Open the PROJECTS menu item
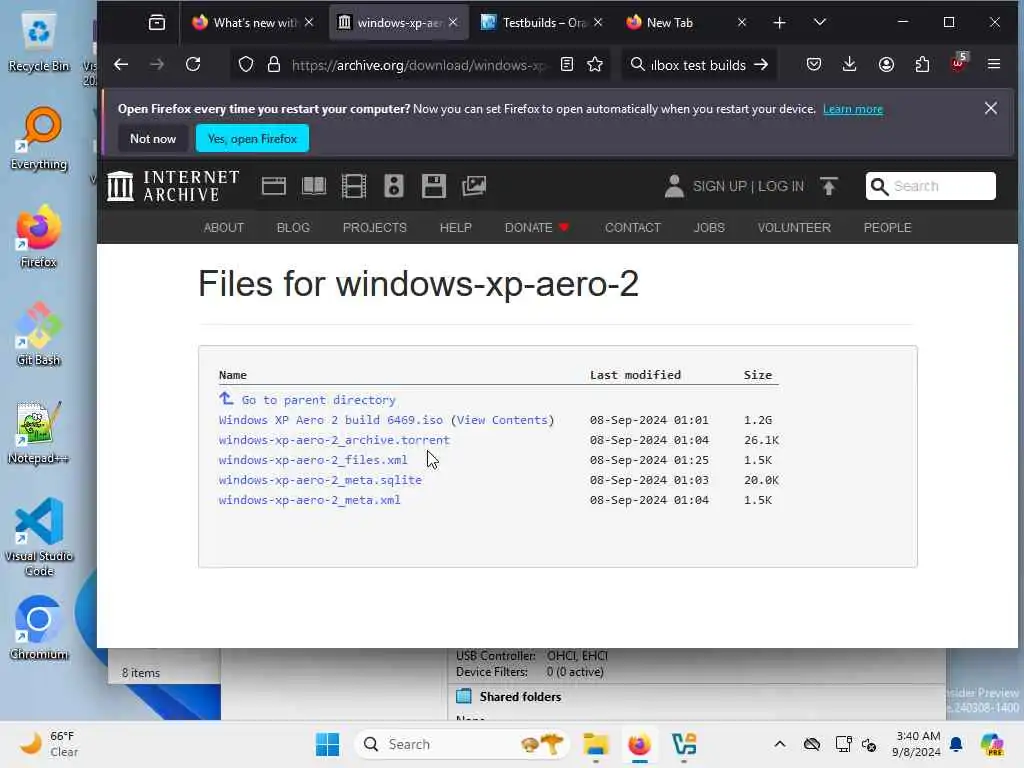This screenshot has width=1024, height=768. coord(375,227)
